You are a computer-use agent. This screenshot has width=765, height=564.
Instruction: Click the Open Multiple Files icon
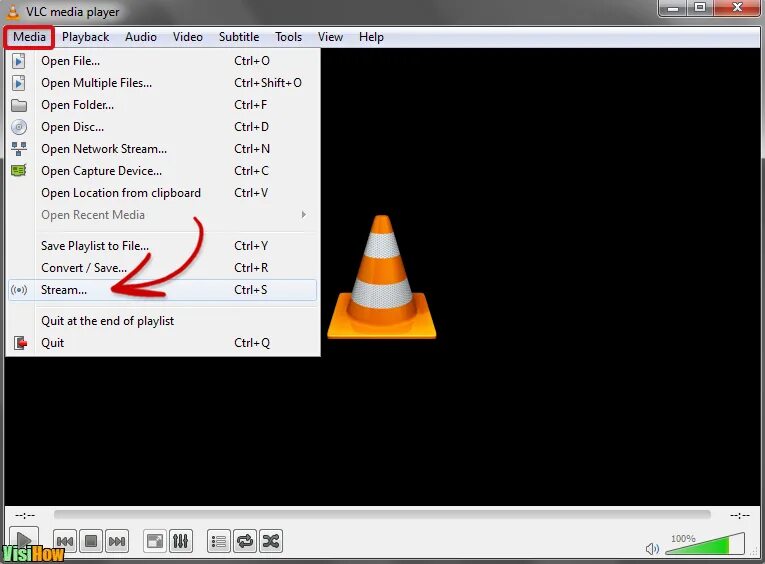tap(19, 83)
